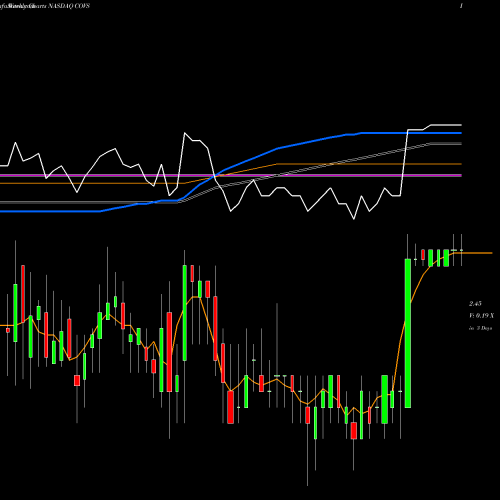Click the V: 0.19 M volume text

tap(481, 315)
